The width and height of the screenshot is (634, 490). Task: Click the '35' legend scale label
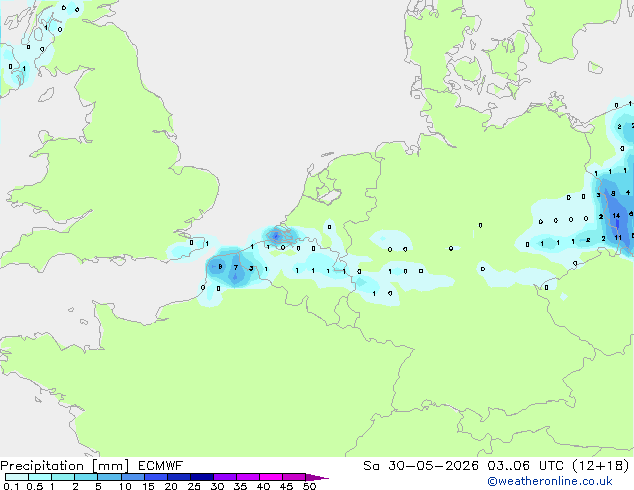(240, 486)
